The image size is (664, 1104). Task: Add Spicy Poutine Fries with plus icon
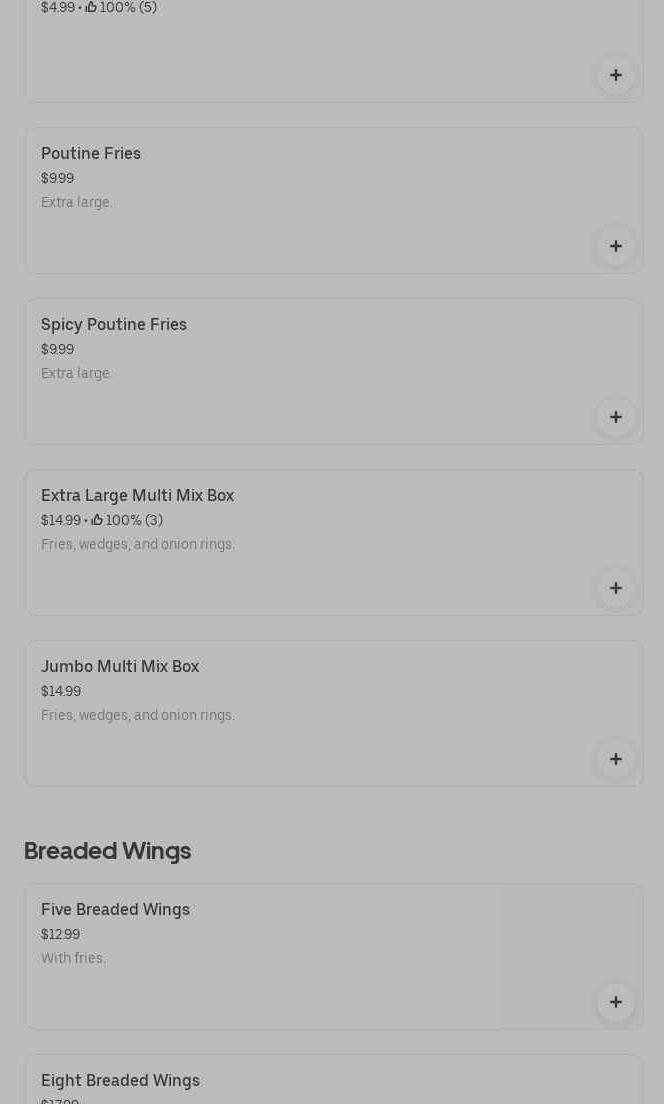[x=615, y=417]
